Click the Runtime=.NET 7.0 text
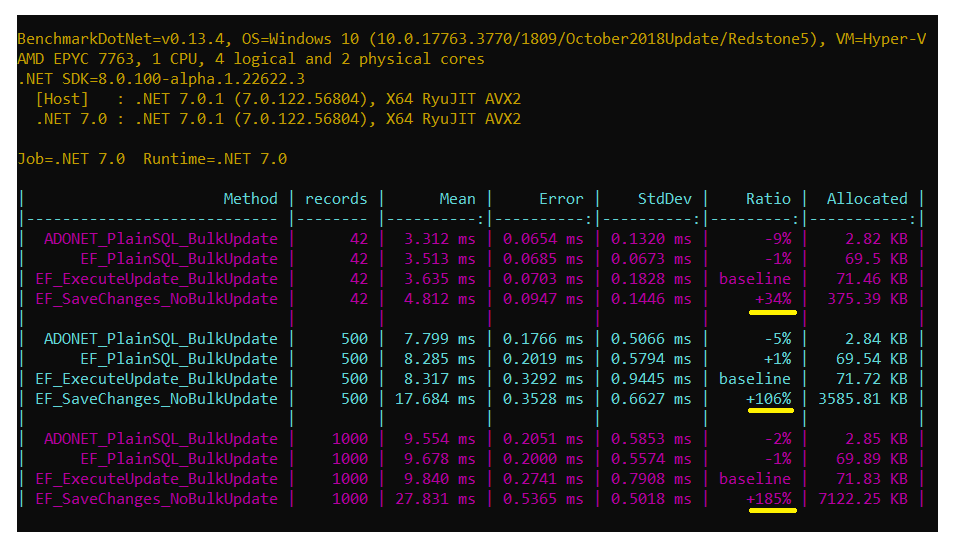The height and width of the screenshot is (552, 958). [x=215, y=159]
